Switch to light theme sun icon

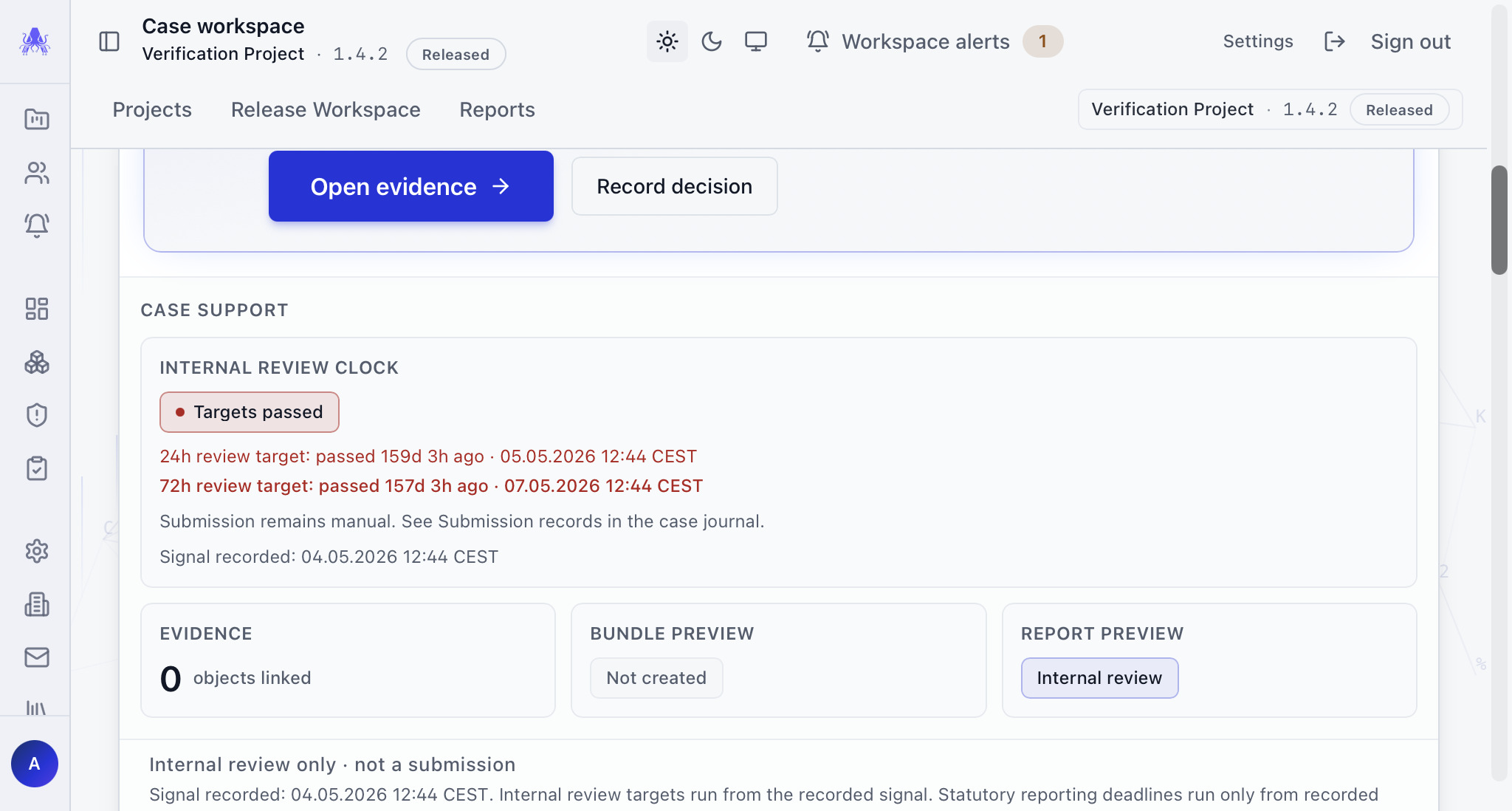click(667, 41)
